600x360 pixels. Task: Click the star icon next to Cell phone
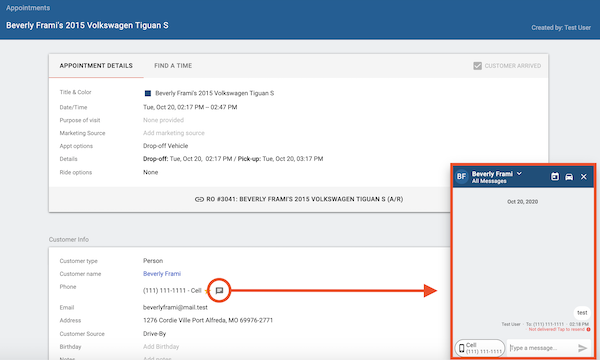[207, 292]
